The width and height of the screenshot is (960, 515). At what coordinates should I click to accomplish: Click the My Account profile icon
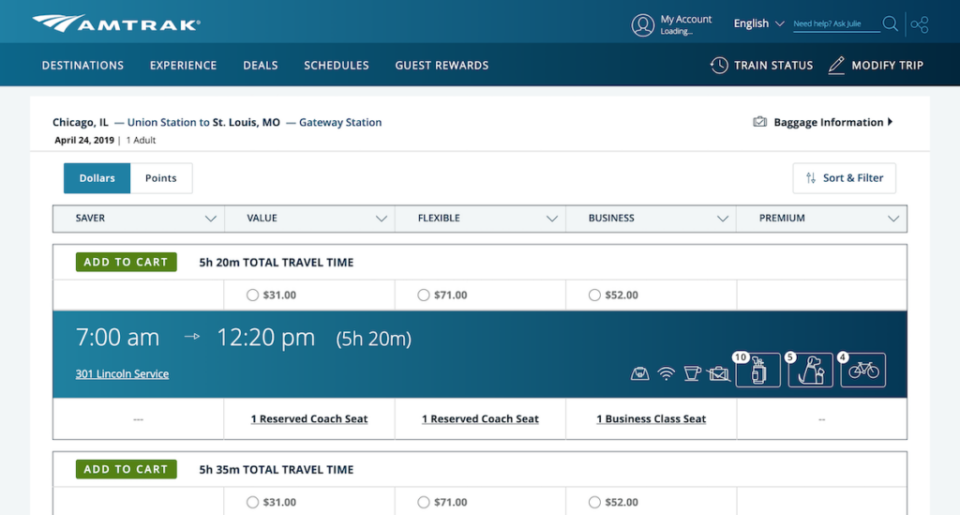[643, 25]
